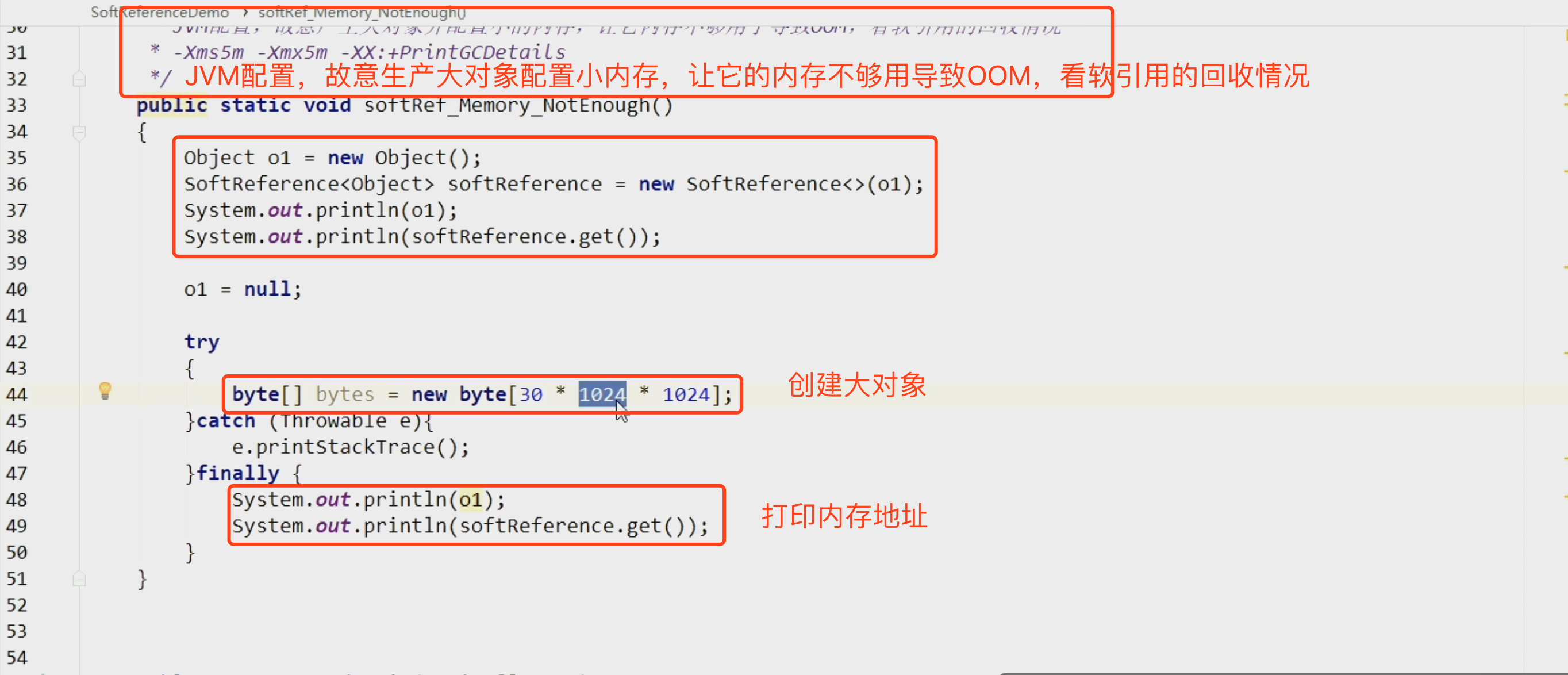Toggle line 44 breakpoint on byte array creation
This screenshot has height=675, width=1568.
pyautogui.click(x=45, y=393)
